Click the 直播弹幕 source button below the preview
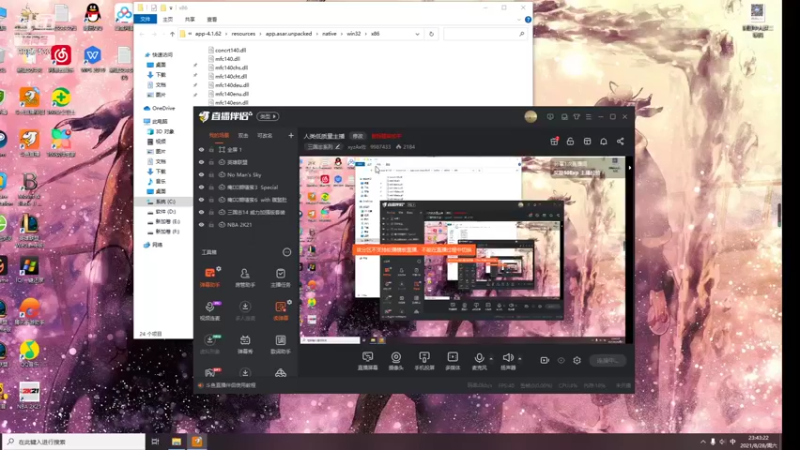This screenshot has width=800, height=450. (x=367, y=360)
